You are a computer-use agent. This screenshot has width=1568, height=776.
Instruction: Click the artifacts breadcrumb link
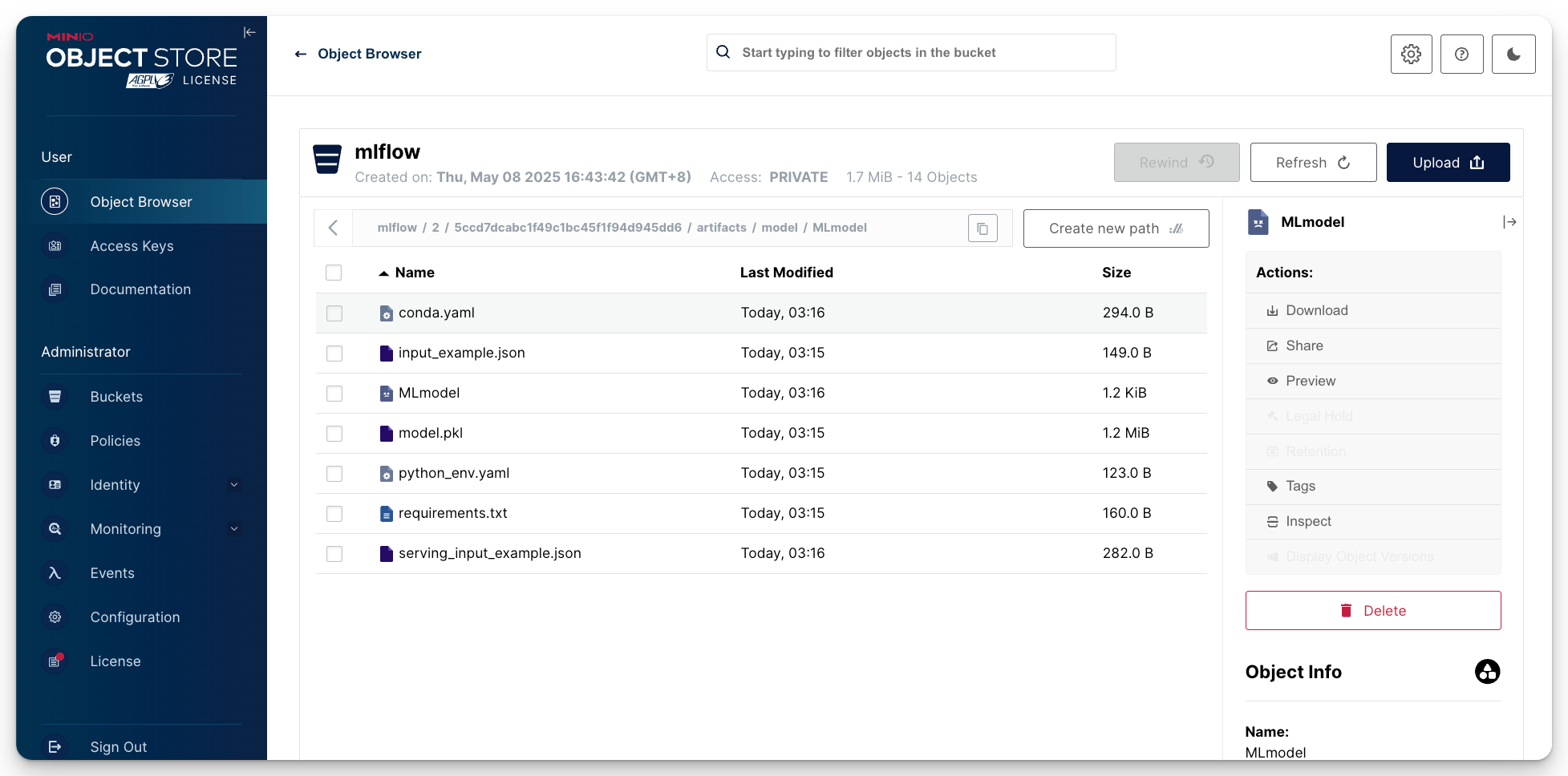[x=721, y=228]
